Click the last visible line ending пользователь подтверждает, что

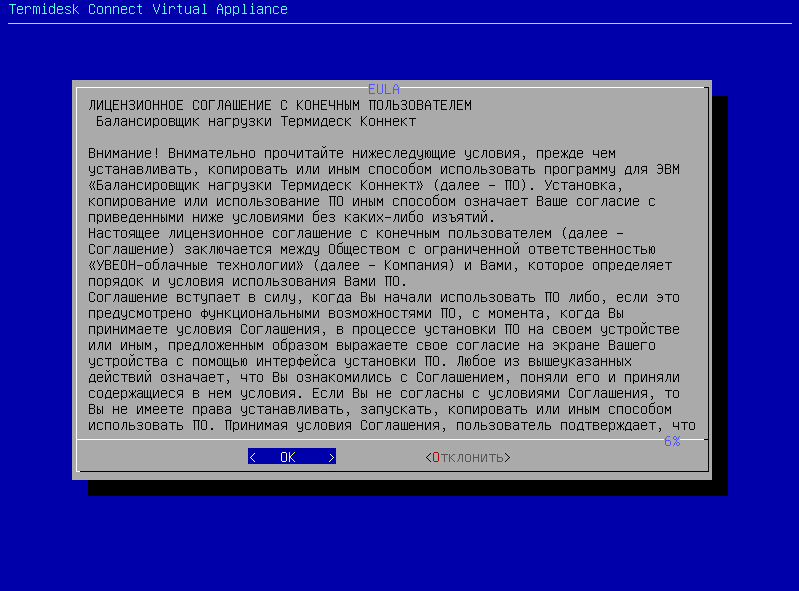click(x=392, y=425)
